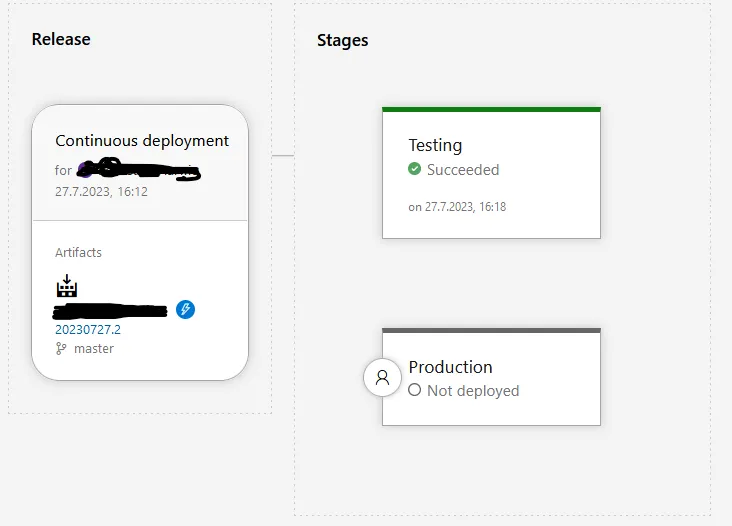732x526 pixels.
Task: Click the Not deployed status text
Action: [473, 391]
